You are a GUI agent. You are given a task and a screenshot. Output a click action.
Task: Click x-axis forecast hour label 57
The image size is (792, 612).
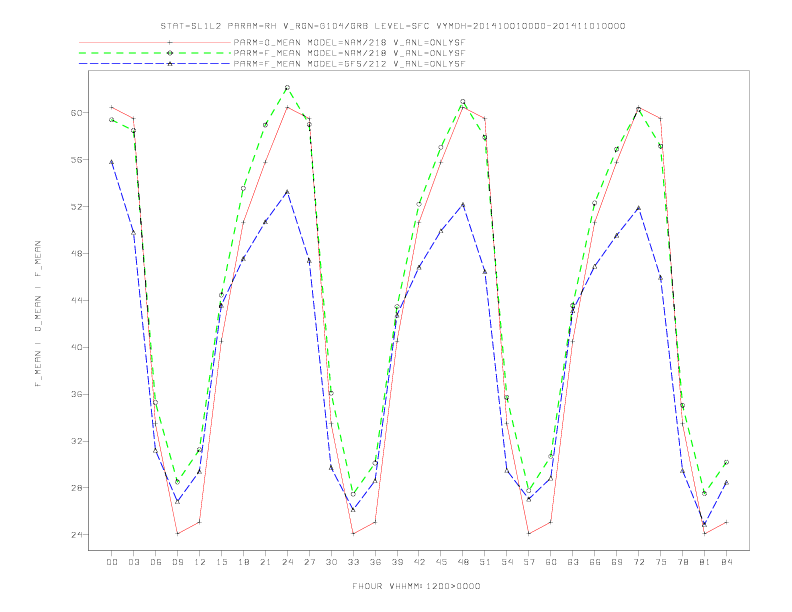[x=529, y=562]
